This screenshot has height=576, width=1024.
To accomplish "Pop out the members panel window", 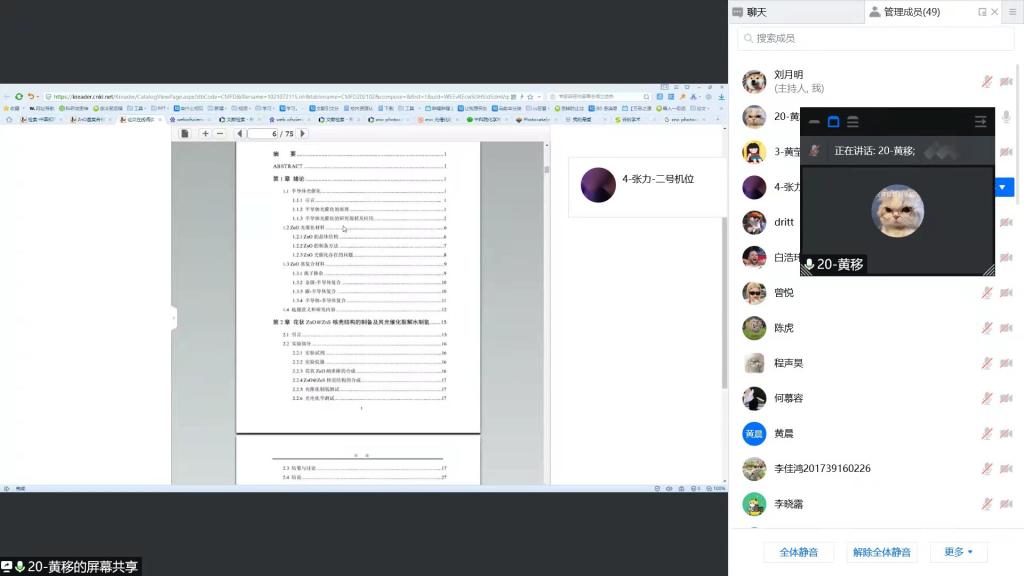I will 982,12.
